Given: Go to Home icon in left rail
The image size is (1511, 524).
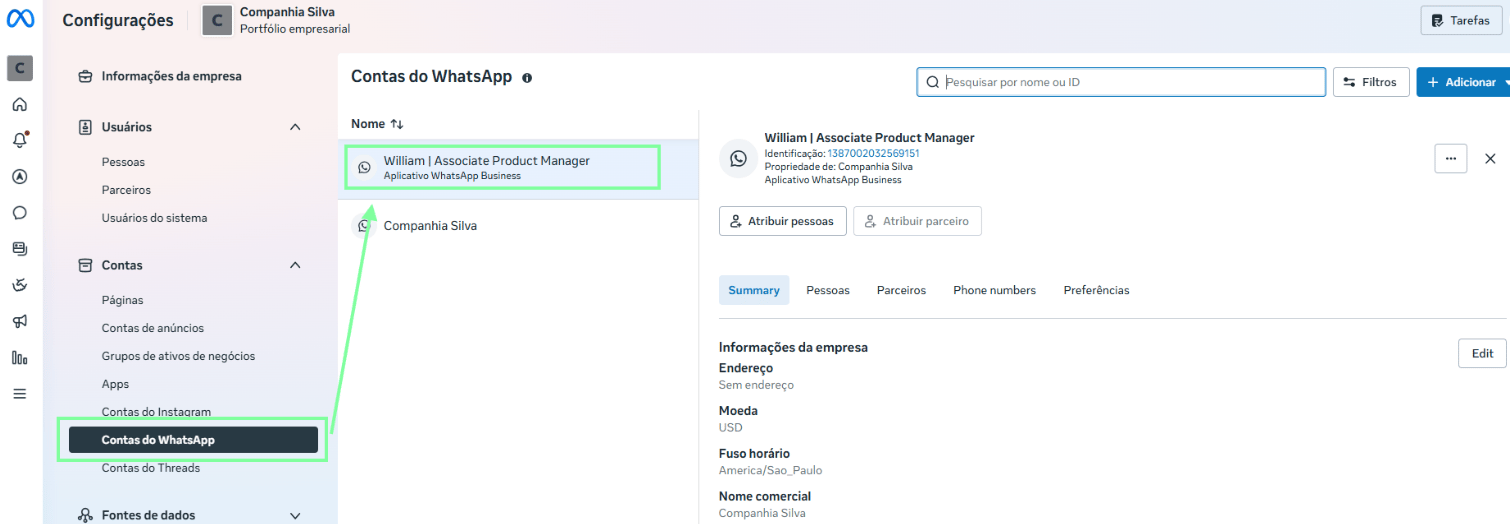Looking at the screenshot, I should (20, 104).
